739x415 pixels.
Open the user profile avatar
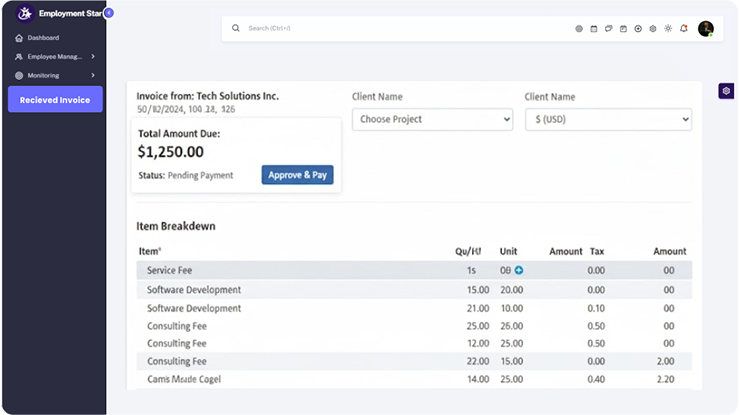(x=706, y=29)
